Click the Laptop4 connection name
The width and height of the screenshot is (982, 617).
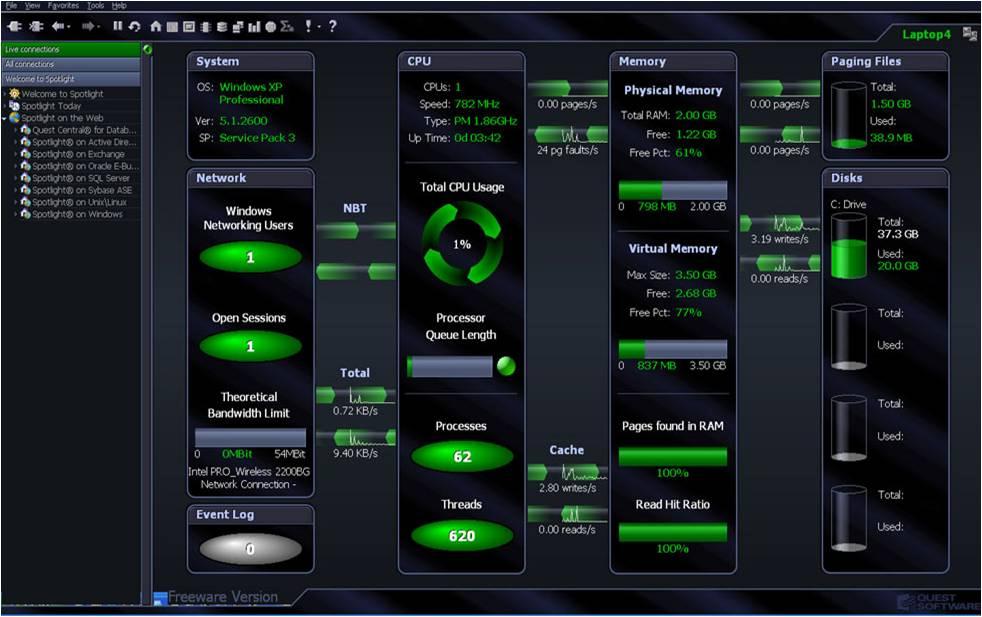(x=926, y=34)
